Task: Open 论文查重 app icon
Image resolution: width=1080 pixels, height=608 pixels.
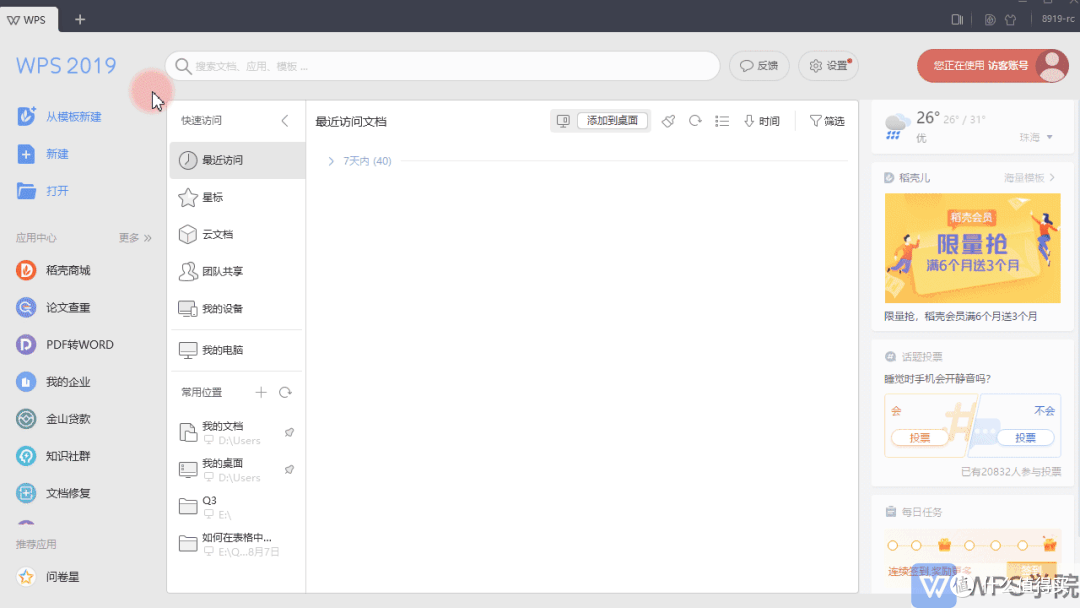Action: pos(26,307)
